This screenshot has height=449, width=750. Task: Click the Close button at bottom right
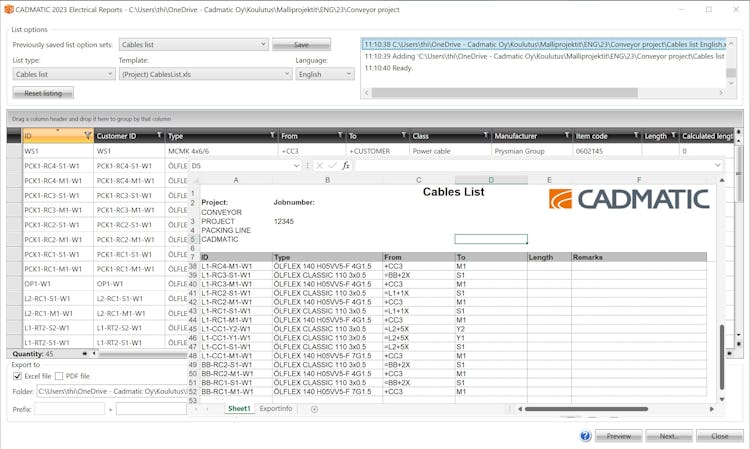(x=719, y=436)
